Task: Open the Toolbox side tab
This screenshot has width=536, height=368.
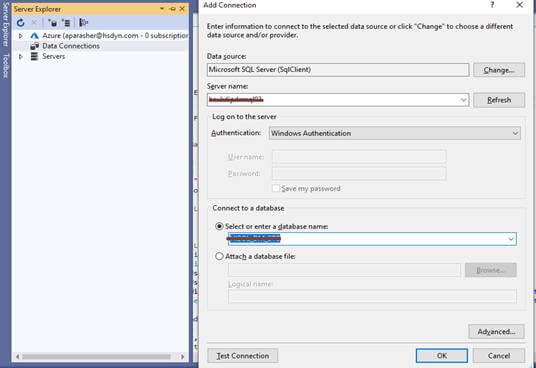Action: tap(6, 66)
